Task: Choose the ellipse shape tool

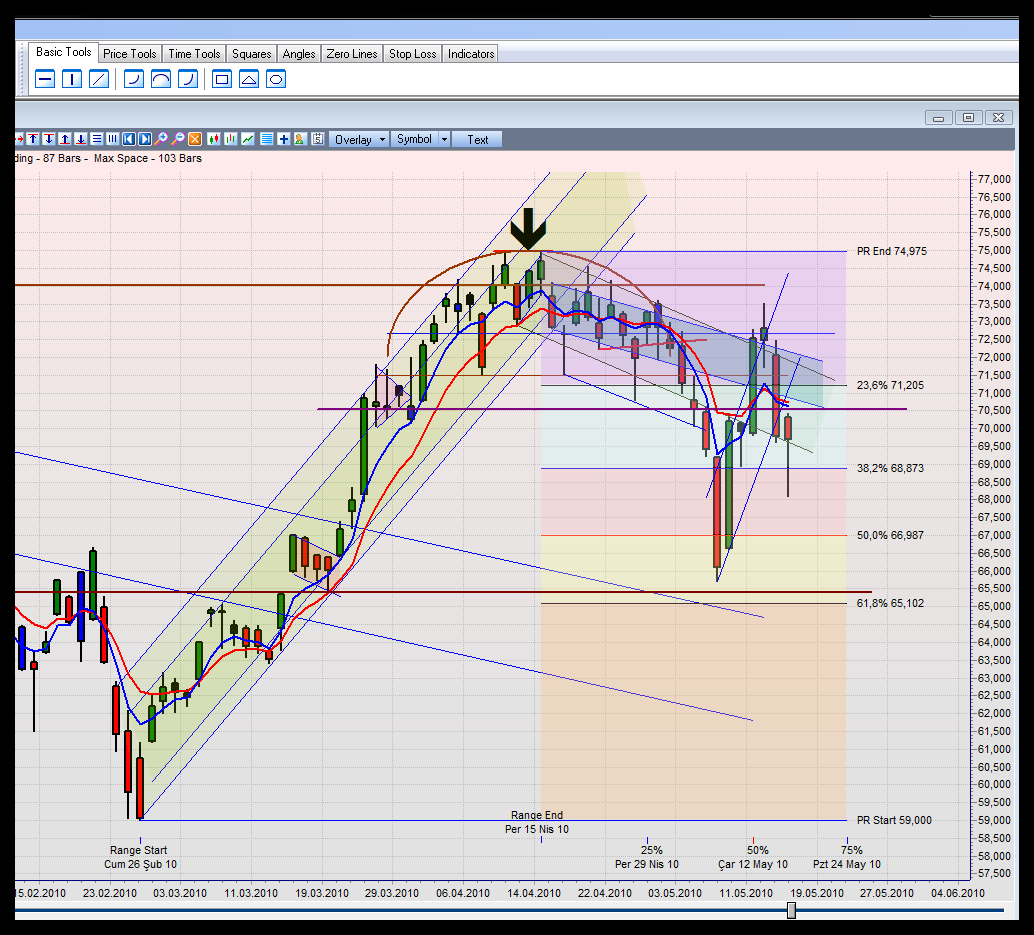Action: click(276, 80)
